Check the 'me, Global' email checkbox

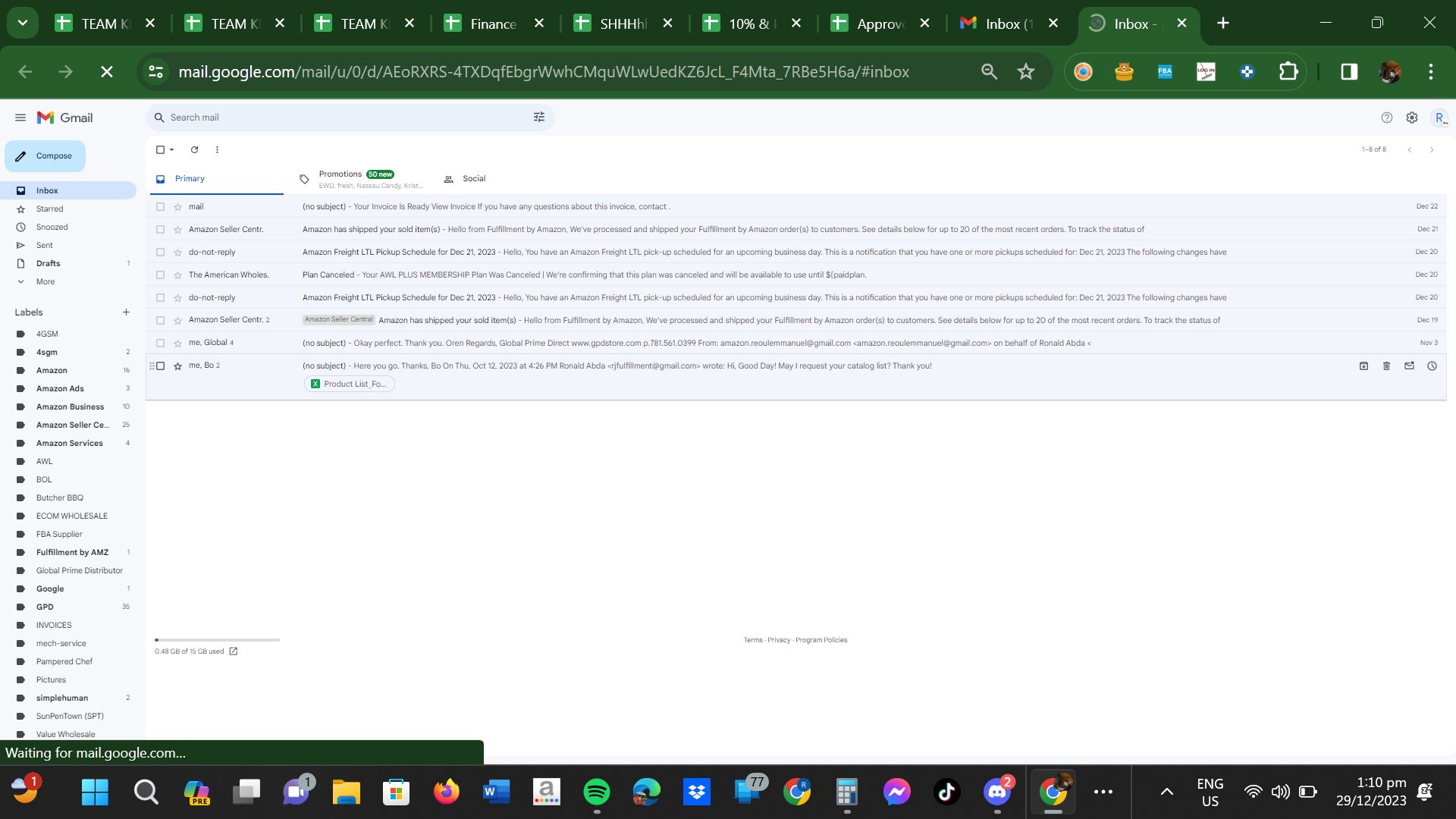tap(160, 343)
